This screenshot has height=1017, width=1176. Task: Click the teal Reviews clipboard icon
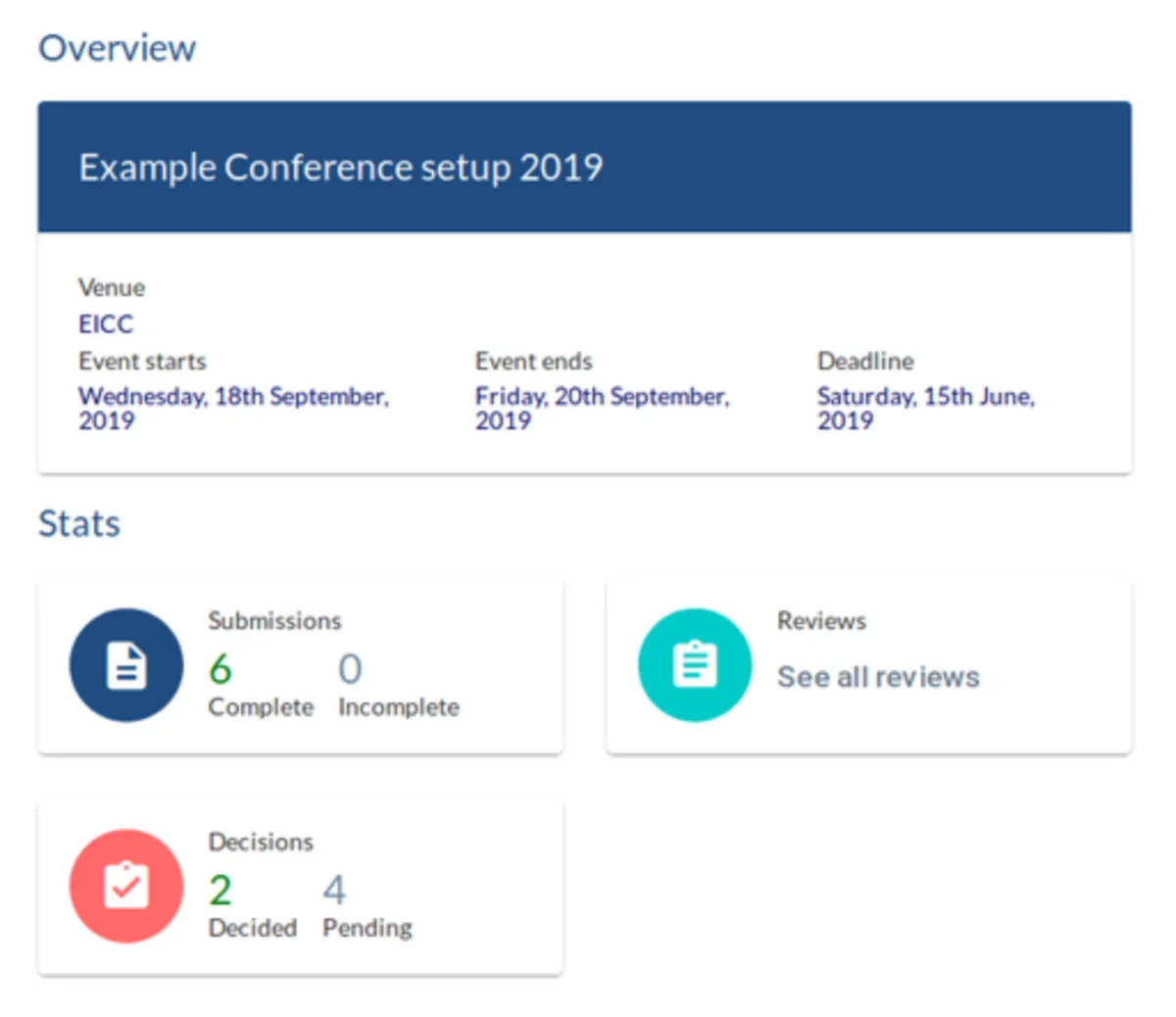695,665
